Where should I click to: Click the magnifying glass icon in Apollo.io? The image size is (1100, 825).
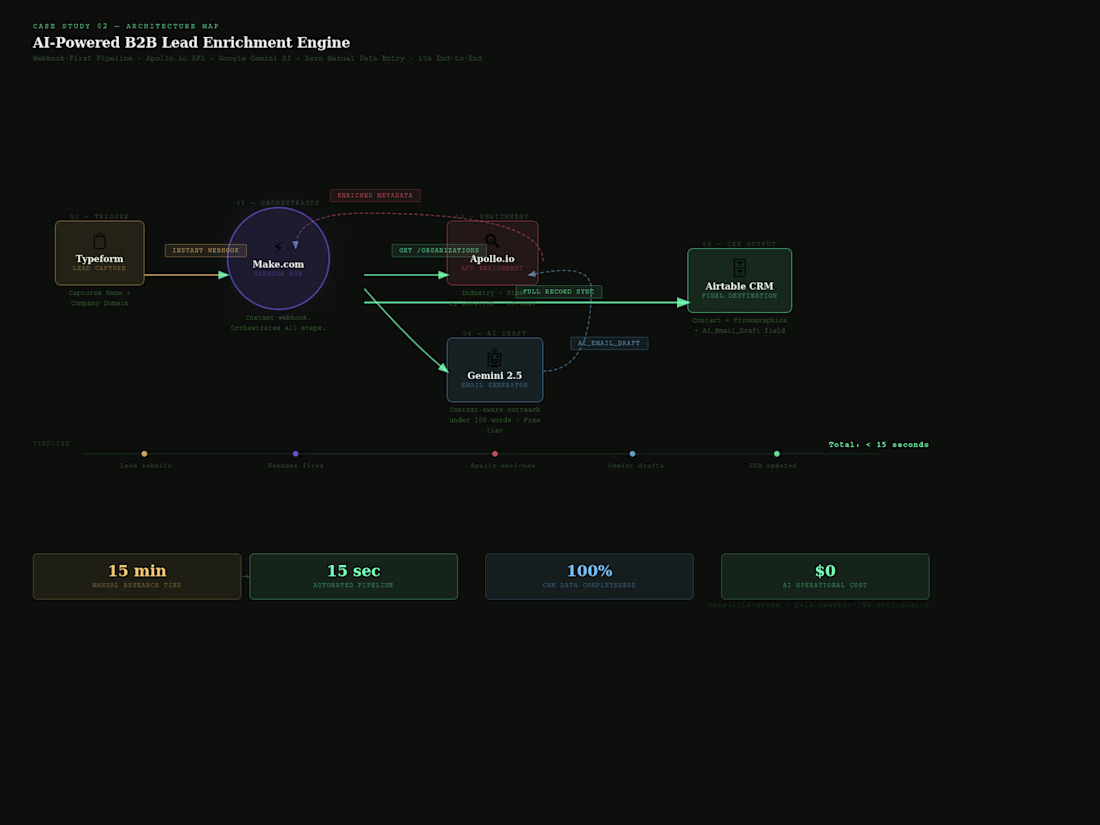click(x=492, y=241)
